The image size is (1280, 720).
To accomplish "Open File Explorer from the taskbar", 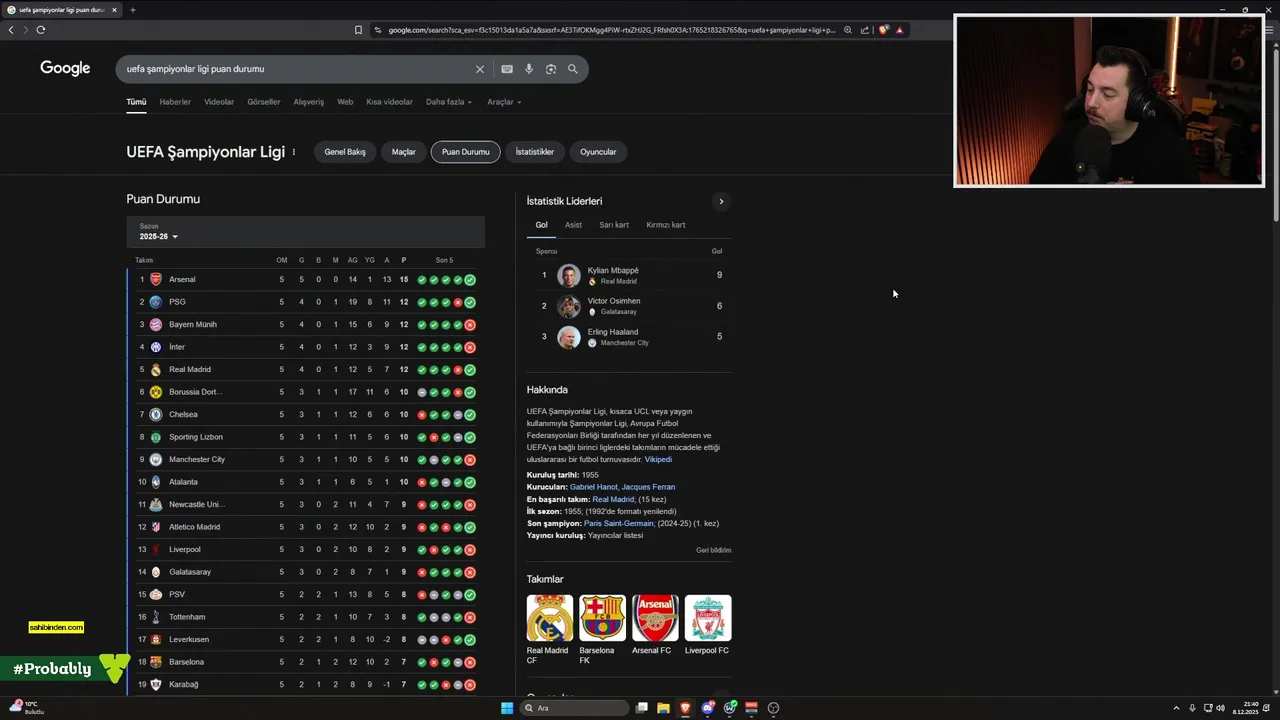I will click(663, 708).
